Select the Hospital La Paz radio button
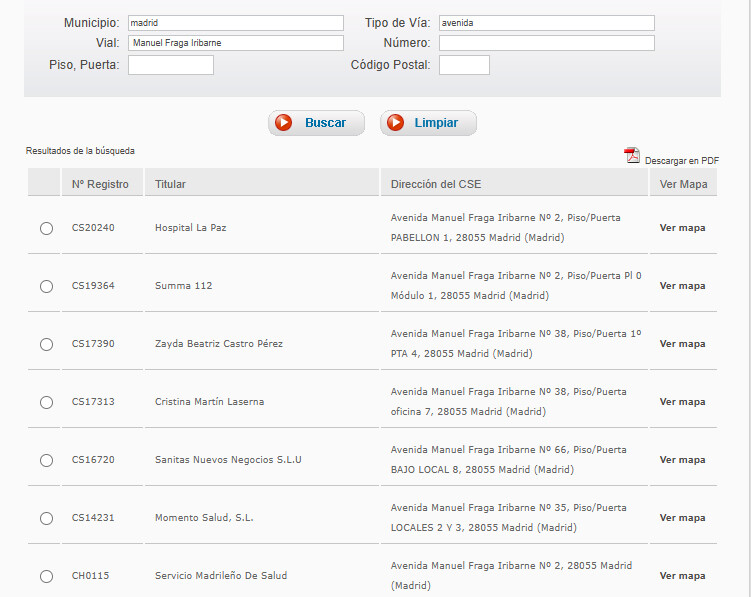This screenshot has width=751, height=597. (x=46, y=228)
